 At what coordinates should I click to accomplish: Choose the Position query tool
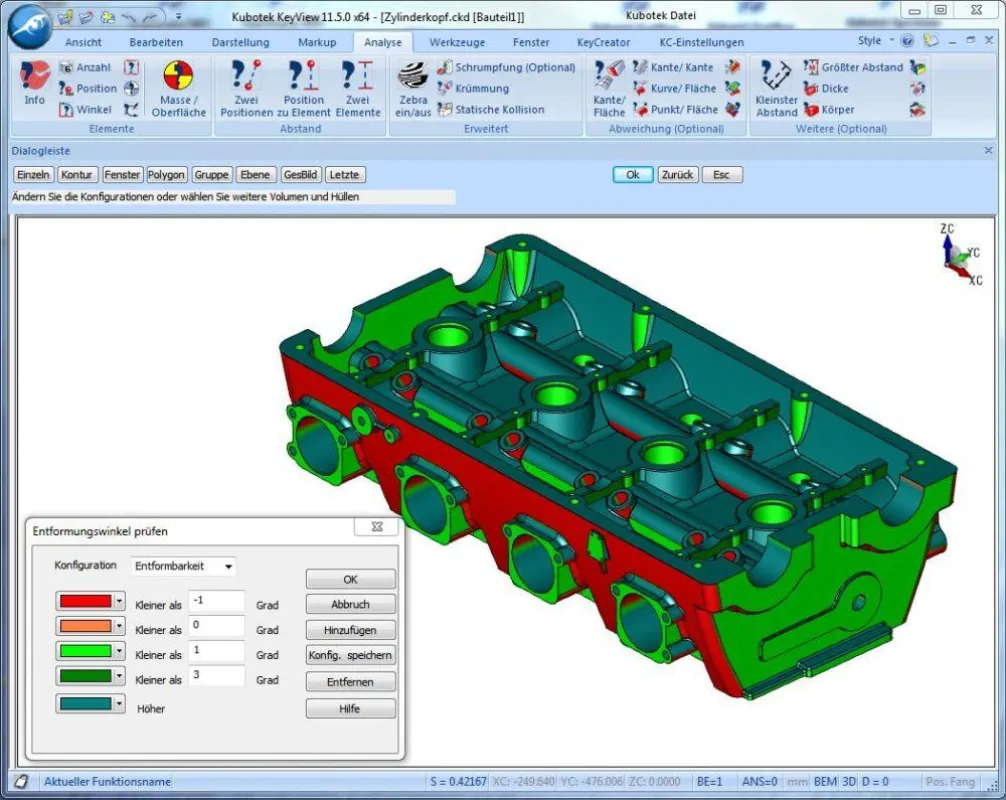coord(88,89)
